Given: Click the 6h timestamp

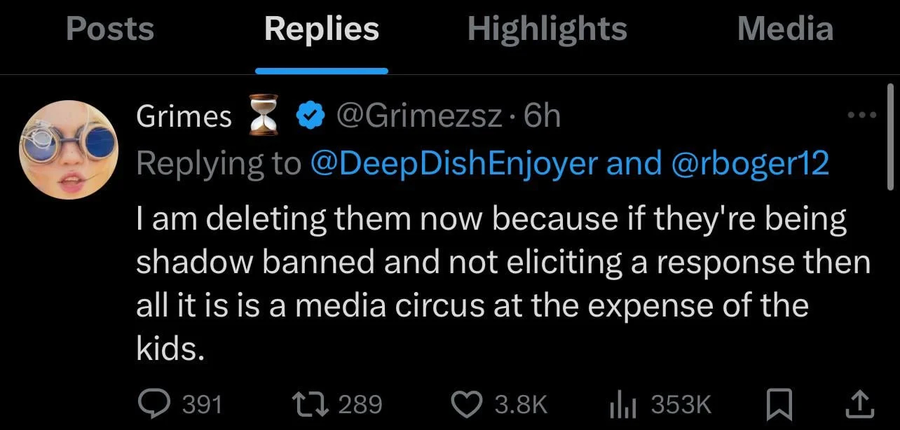Looking at the screenshot, I should (542, 117).
